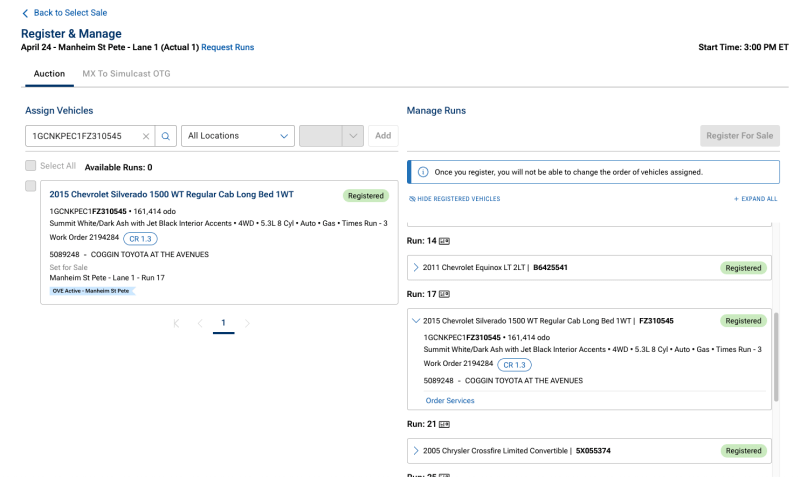
Task: Click the back arrow beside Back to Select Sale
Action: pos(25,13)
